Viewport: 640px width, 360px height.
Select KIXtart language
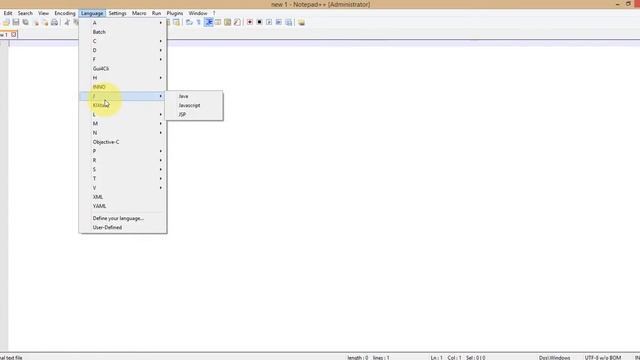[123, 105]
